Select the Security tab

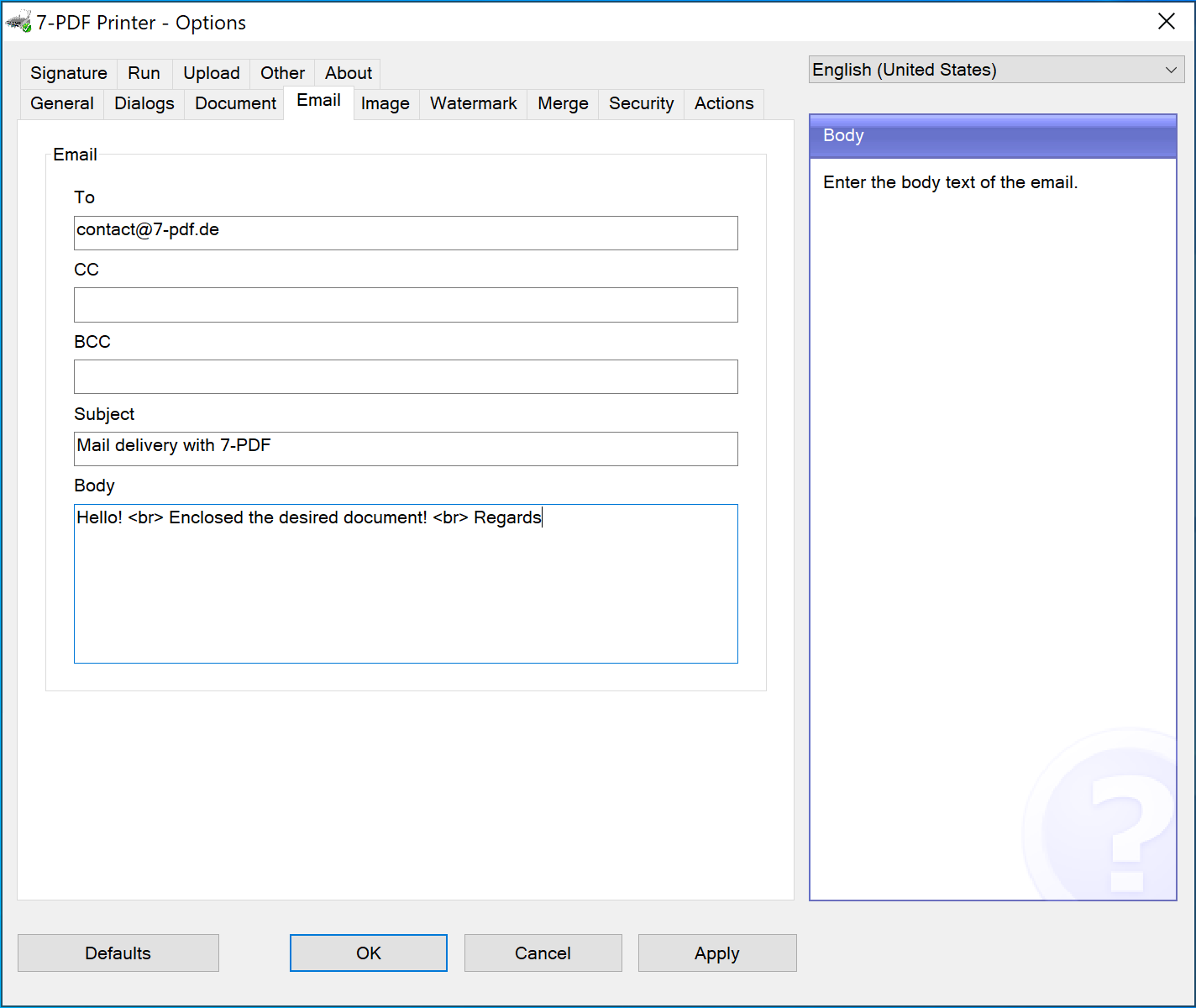(642, 103)
